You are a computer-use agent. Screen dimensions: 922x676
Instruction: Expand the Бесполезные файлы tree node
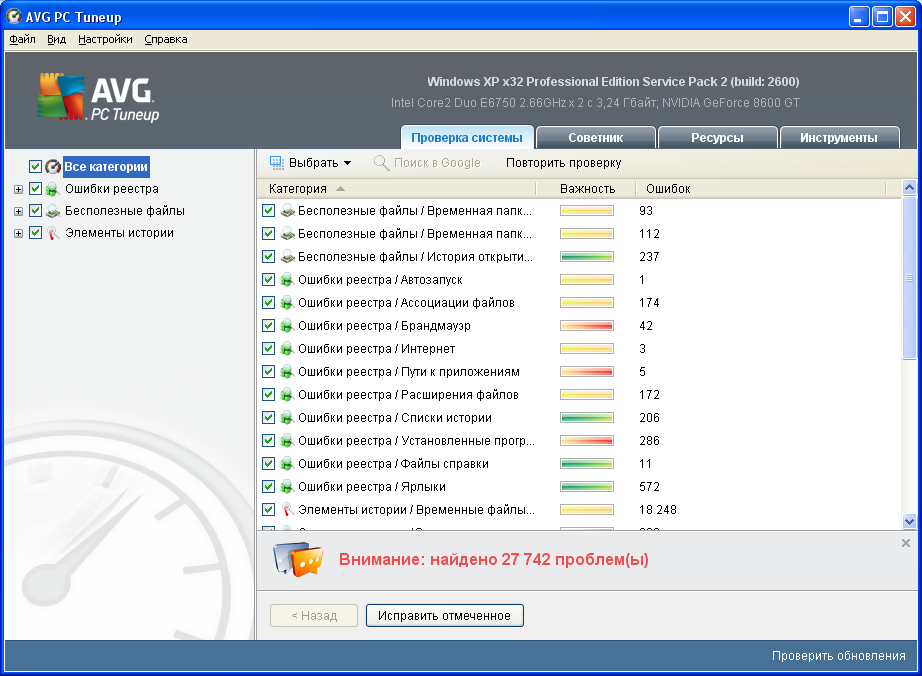tap(18, 212)
